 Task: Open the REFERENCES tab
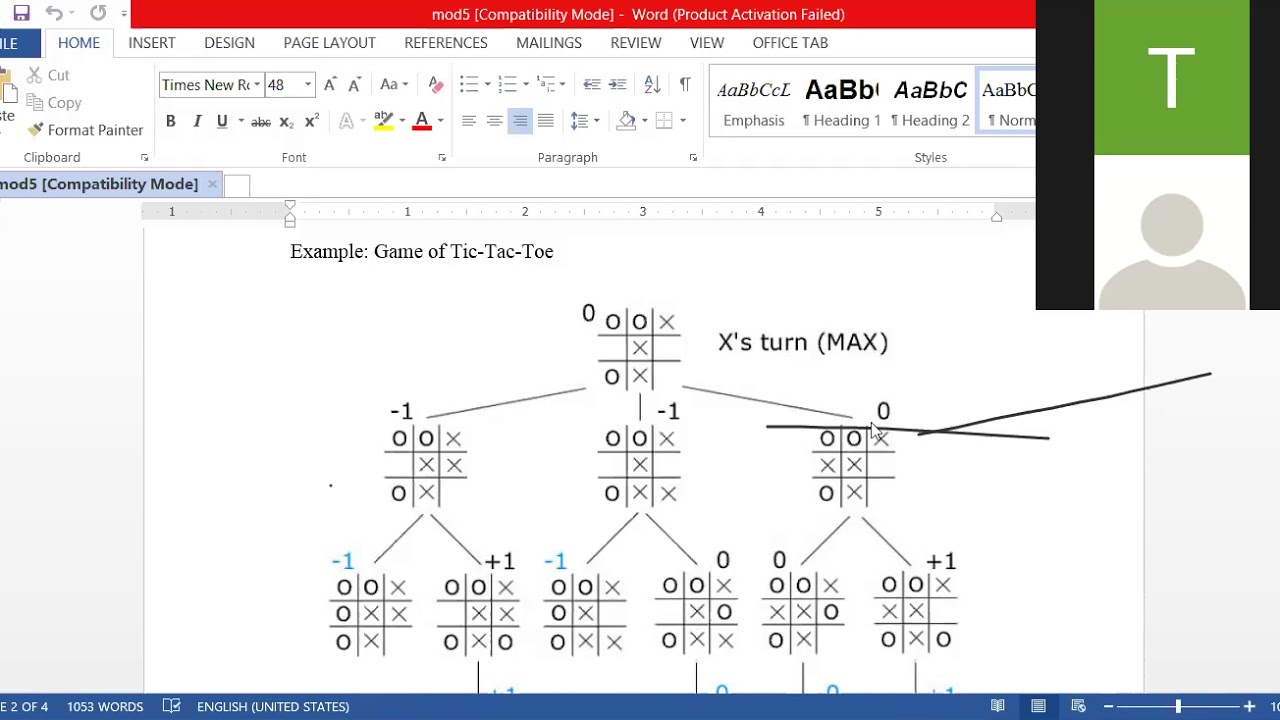[446, 43]
